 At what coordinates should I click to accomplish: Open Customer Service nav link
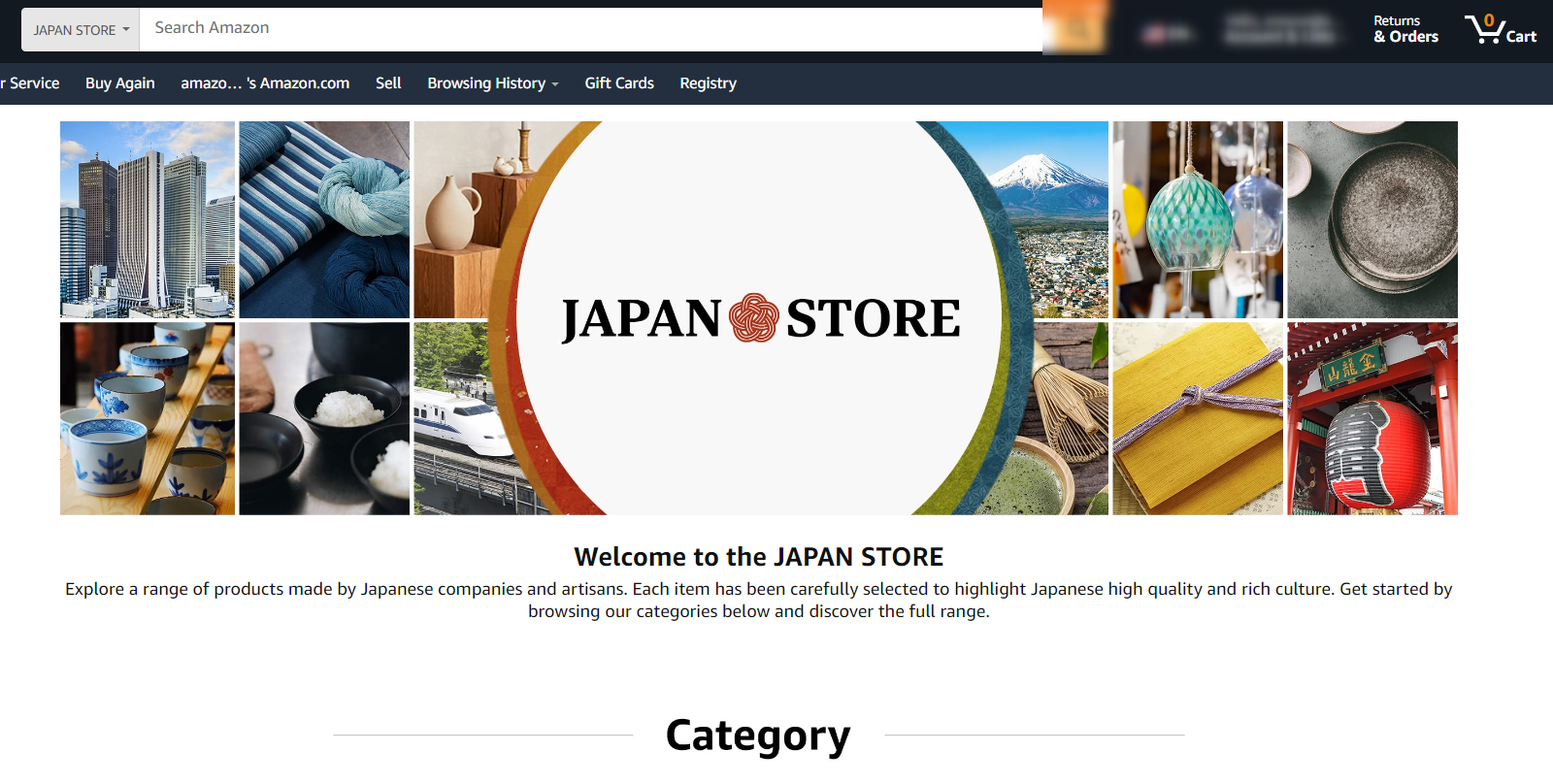30,83
